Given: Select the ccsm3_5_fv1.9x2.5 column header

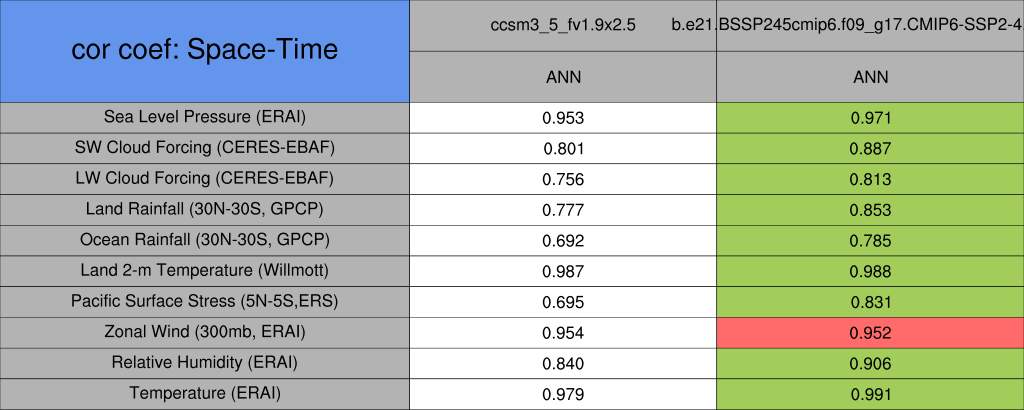Looking at the screenshot, I should 562,25.
